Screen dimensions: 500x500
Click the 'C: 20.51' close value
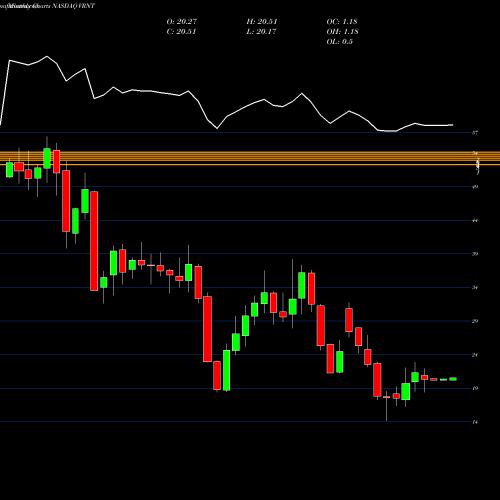click(181, 32)
